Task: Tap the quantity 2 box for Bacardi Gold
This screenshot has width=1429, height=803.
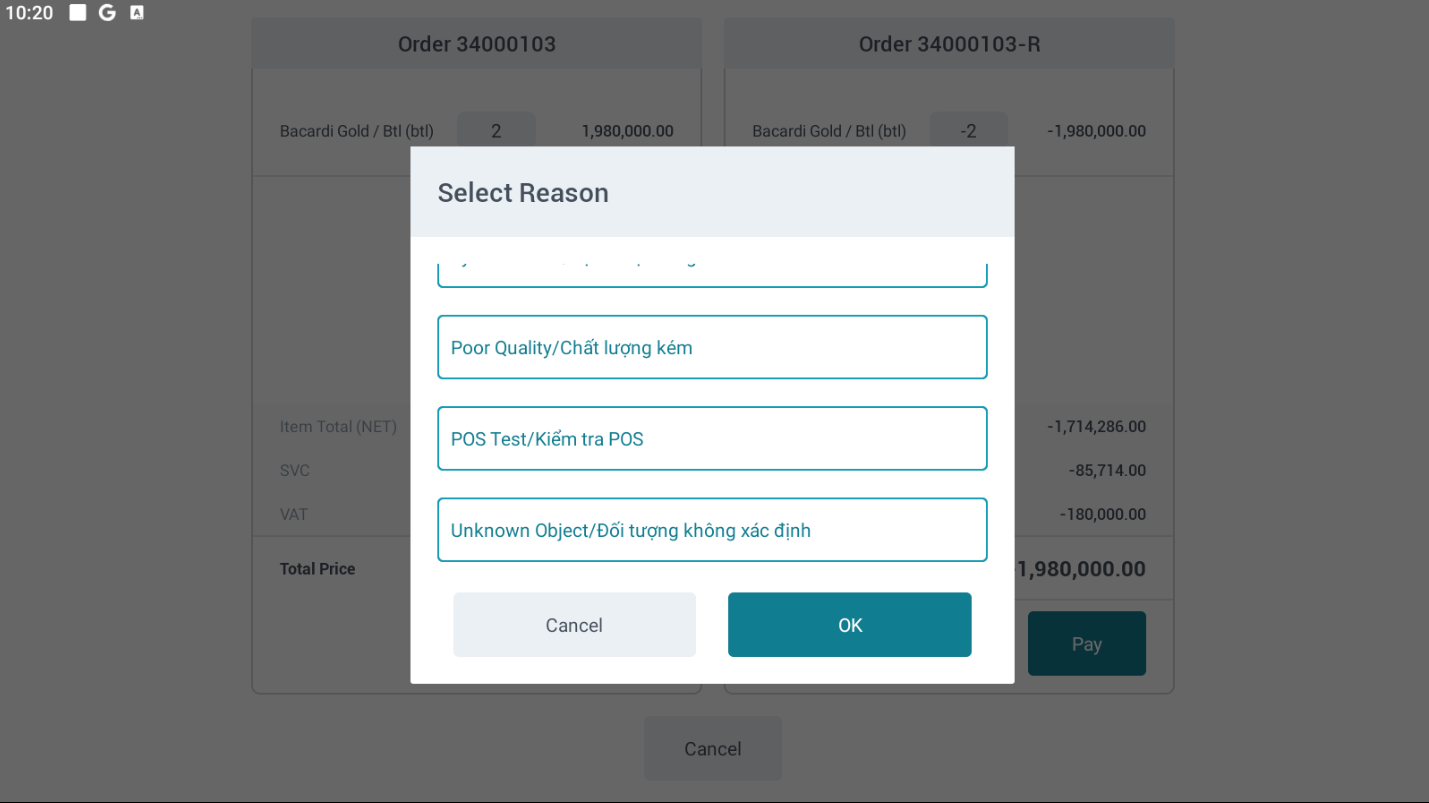Action: [496, 131]
